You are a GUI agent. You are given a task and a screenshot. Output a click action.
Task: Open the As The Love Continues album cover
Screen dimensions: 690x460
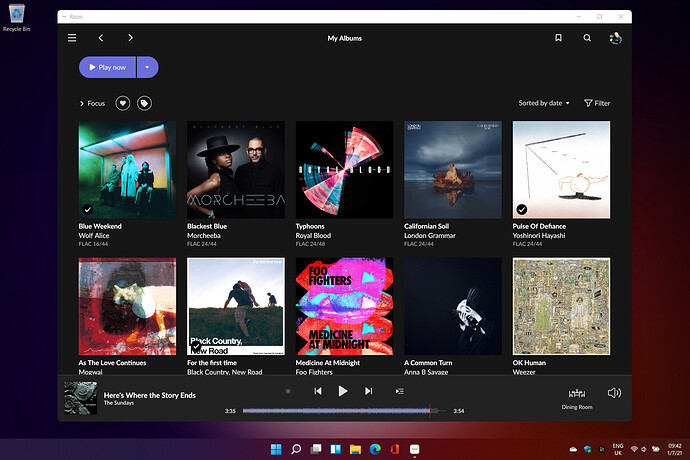click(x=127, y=306)
